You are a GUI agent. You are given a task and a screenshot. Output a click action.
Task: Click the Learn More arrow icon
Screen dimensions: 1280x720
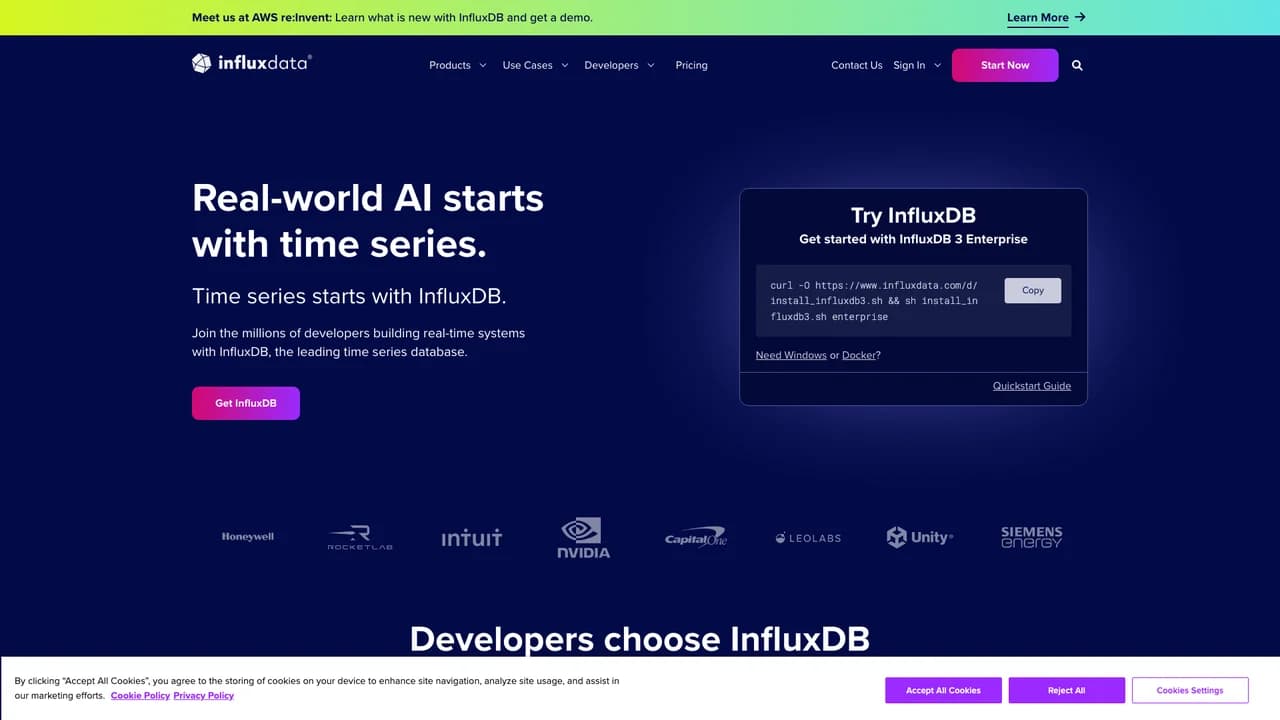point(1080,17)
